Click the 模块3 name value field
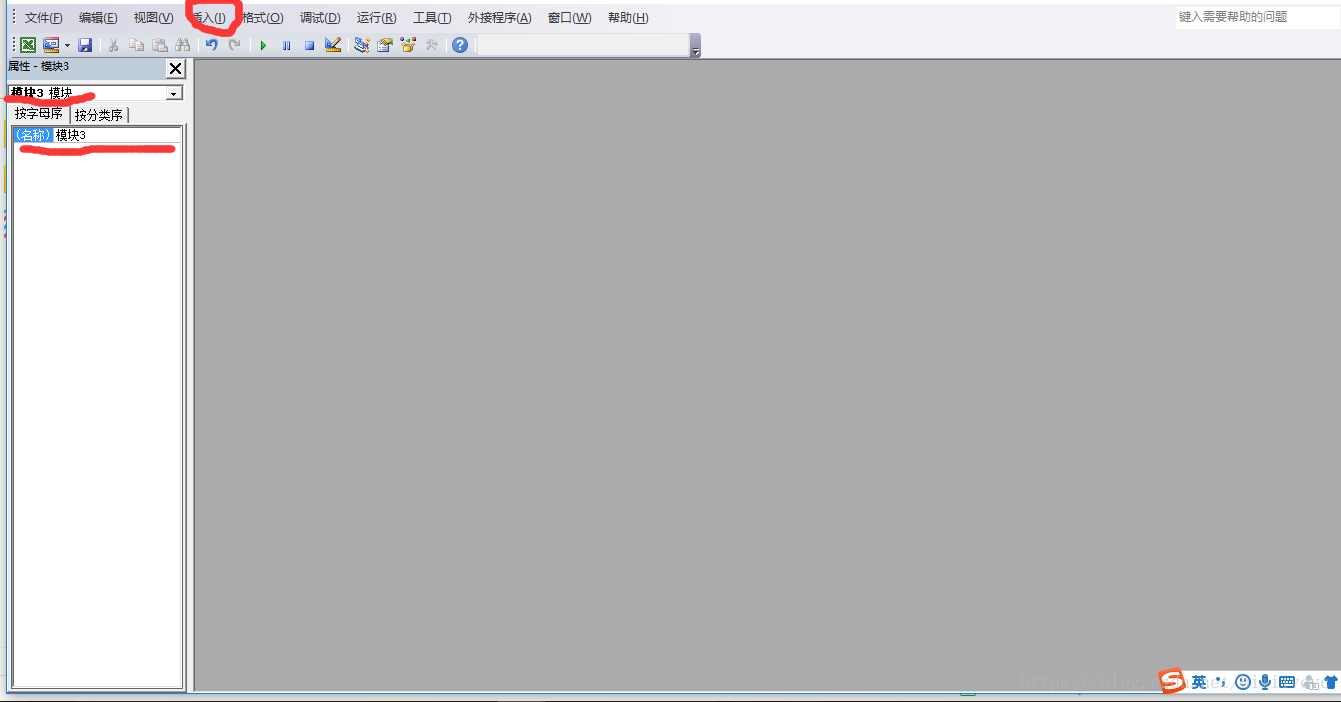1341x702 pixels. point(116,135)
